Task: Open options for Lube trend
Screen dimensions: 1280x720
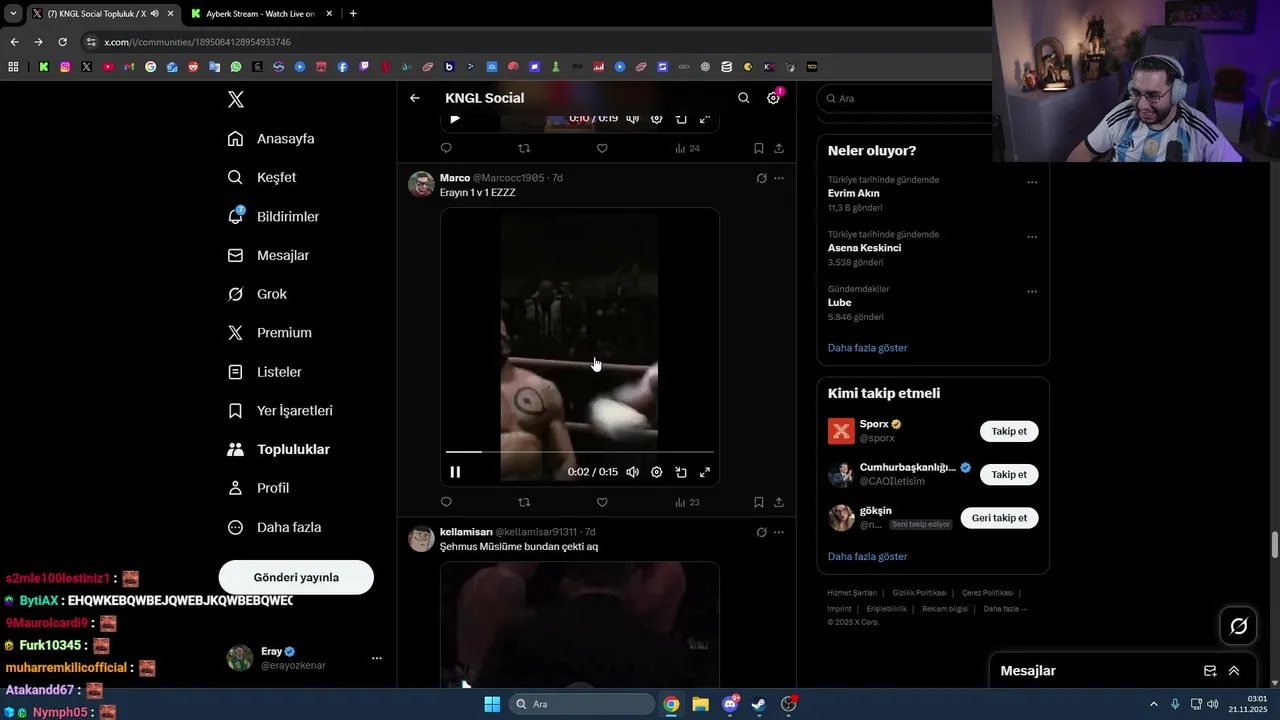Action: (x=1032, y=292)
